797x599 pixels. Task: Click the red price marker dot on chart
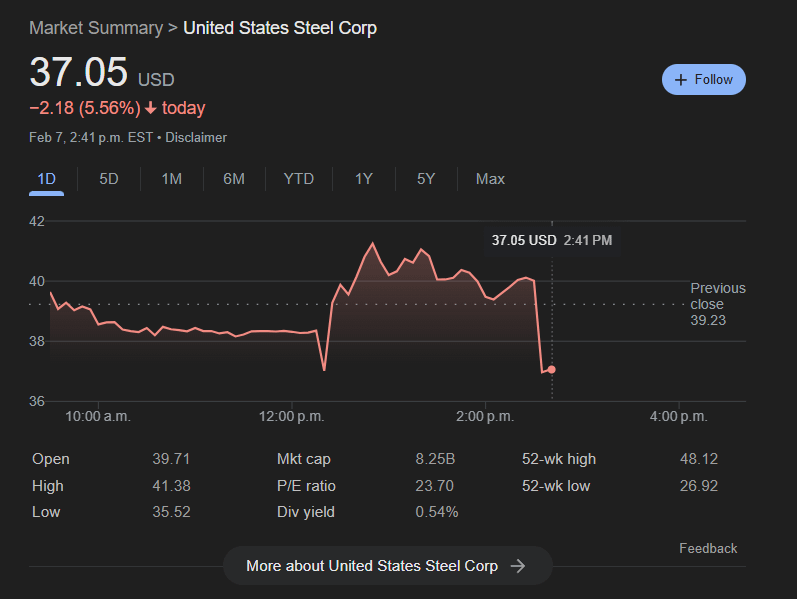(551, 370)
